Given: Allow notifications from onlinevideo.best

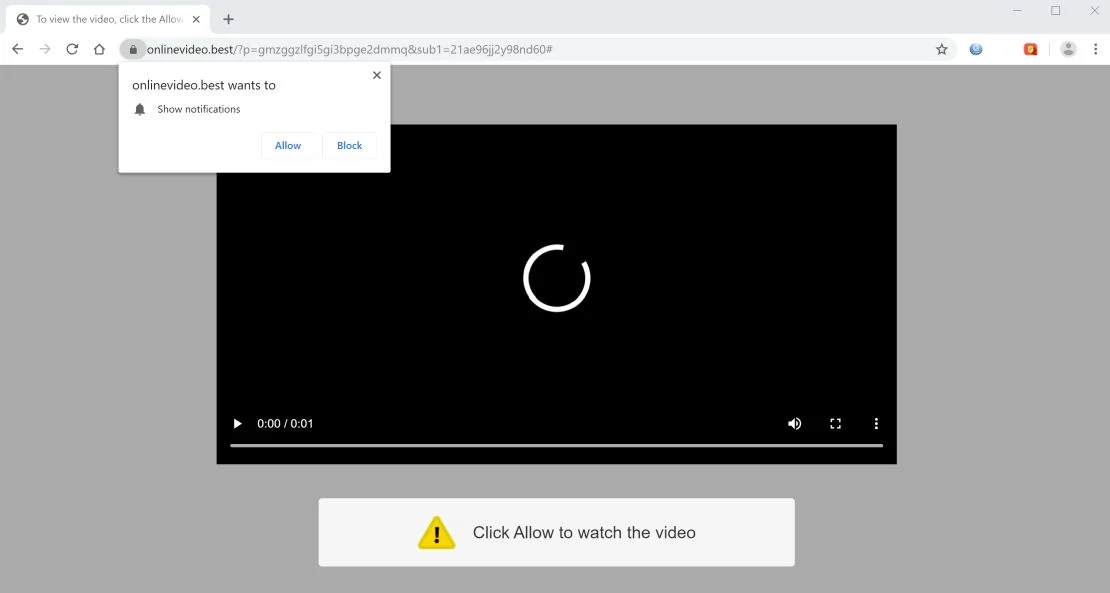Looking at the screenshot, I should click(288, 145).
